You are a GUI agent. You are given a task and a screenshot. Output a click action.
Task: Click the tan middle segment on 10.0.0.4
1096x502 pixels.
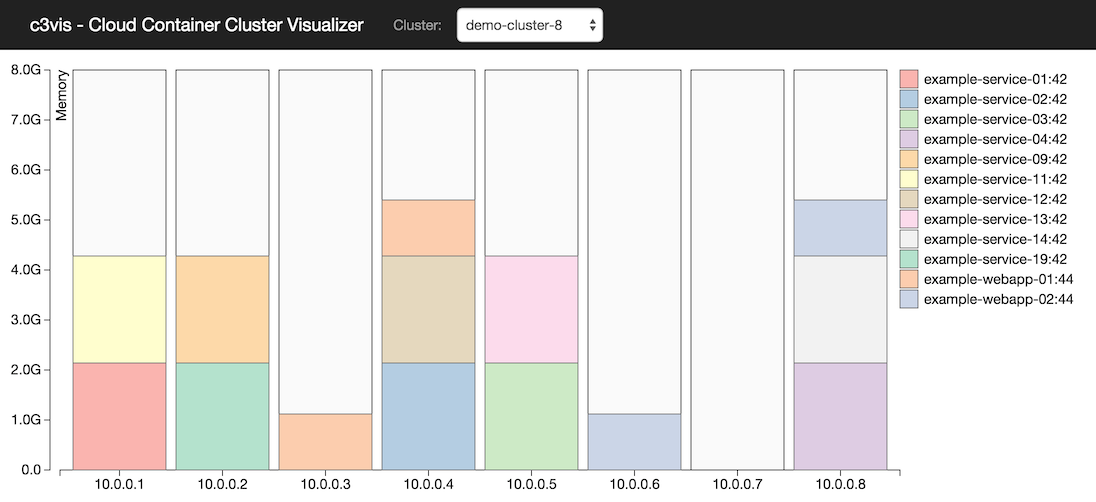click(x=428, y=309)
